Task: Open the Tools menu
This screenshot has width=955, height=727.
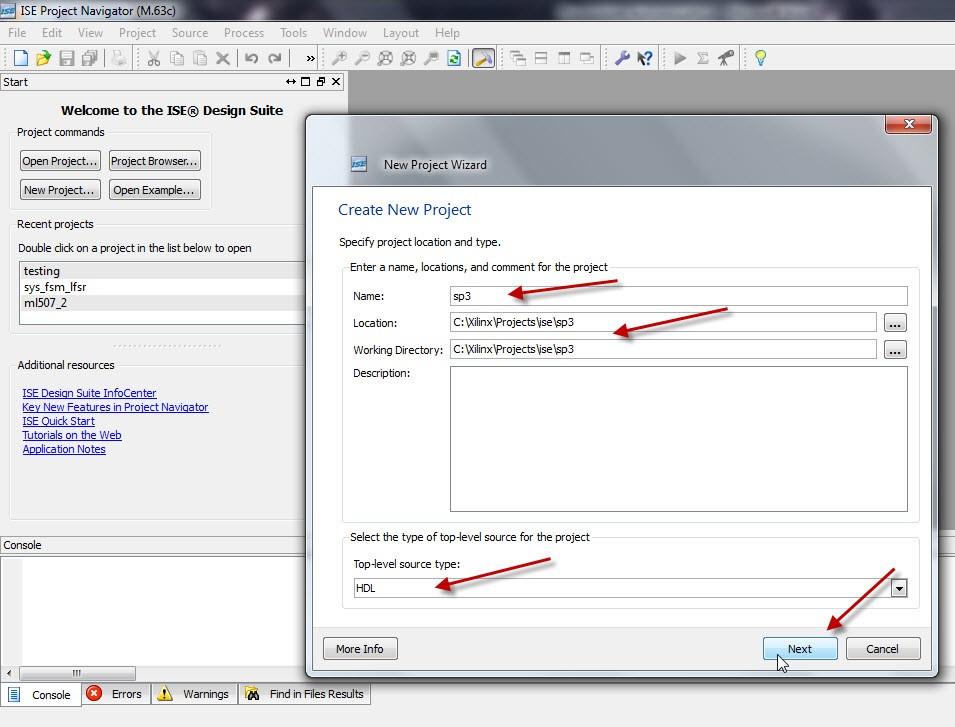Action: pyautogui.click(x=293, y=33)
